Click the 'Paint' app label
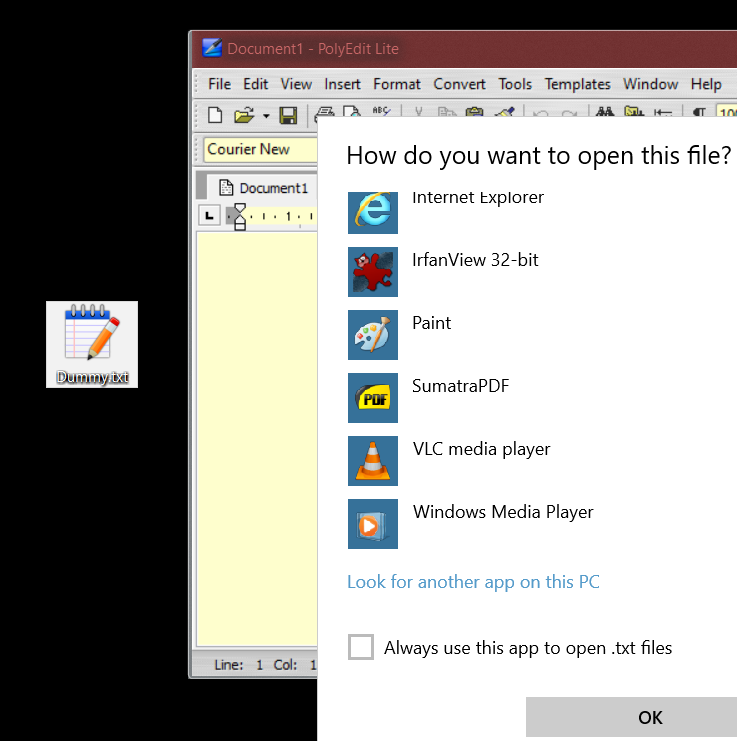This screenshot has width=737, height=741. [431, 323]
